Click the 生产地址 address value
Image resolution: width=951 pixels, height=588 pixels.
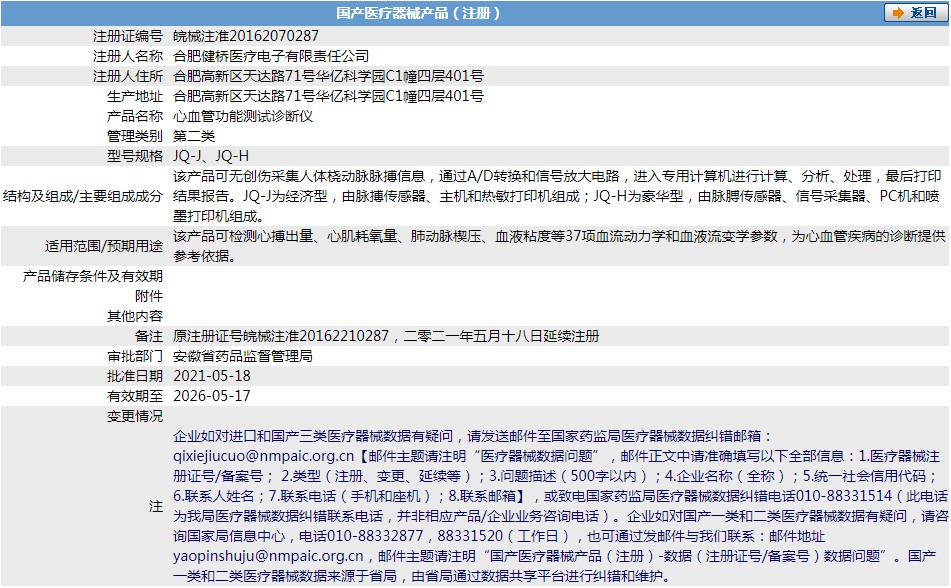pos(328,96)
